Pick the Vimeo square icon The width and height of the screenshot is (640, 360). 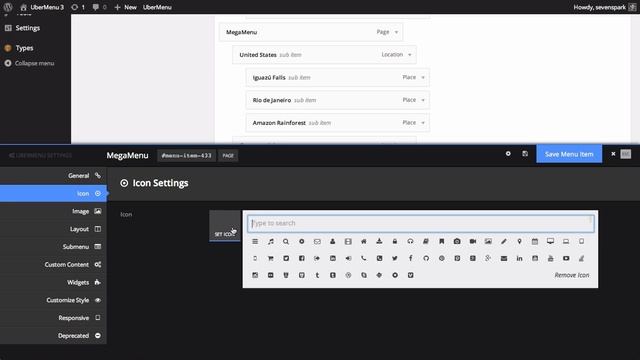tap(410, 275)
